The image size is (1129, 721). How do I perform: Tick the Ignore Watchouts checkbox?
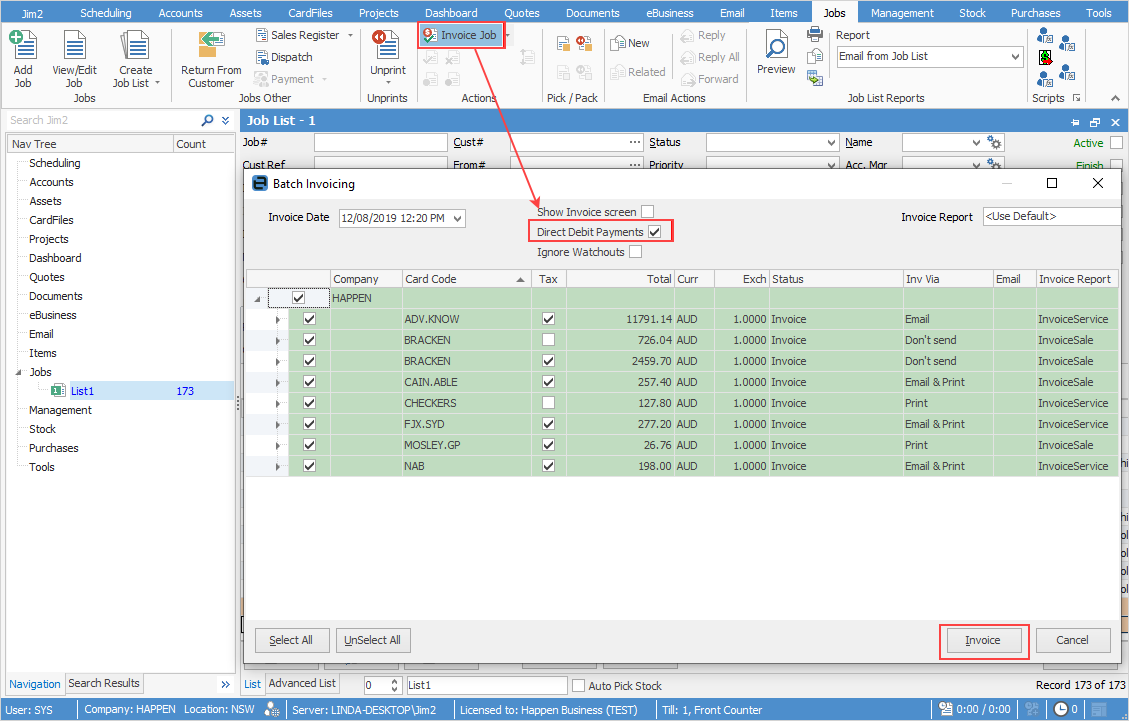(635, 252)
